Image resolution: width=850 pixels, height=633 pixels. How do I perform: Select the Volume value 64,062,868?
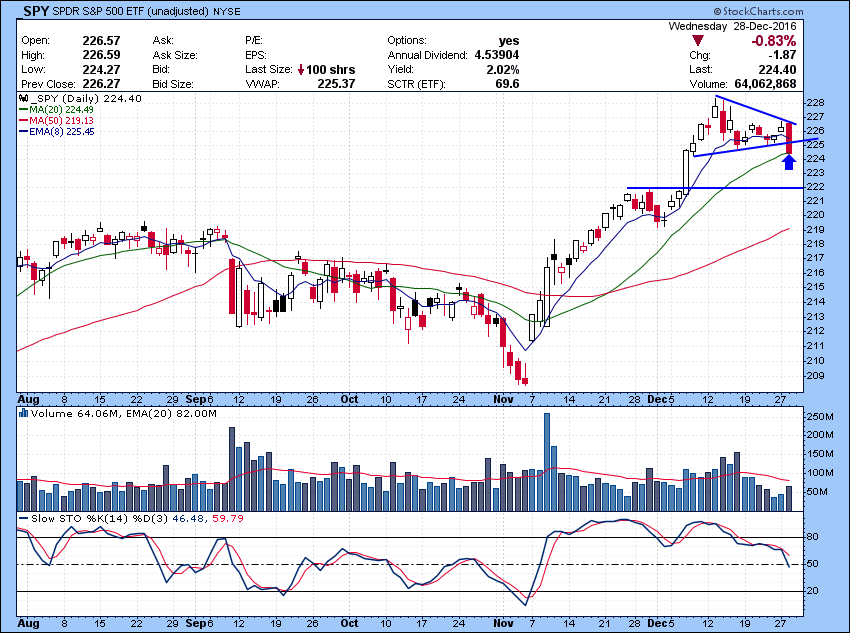[765, 84]
